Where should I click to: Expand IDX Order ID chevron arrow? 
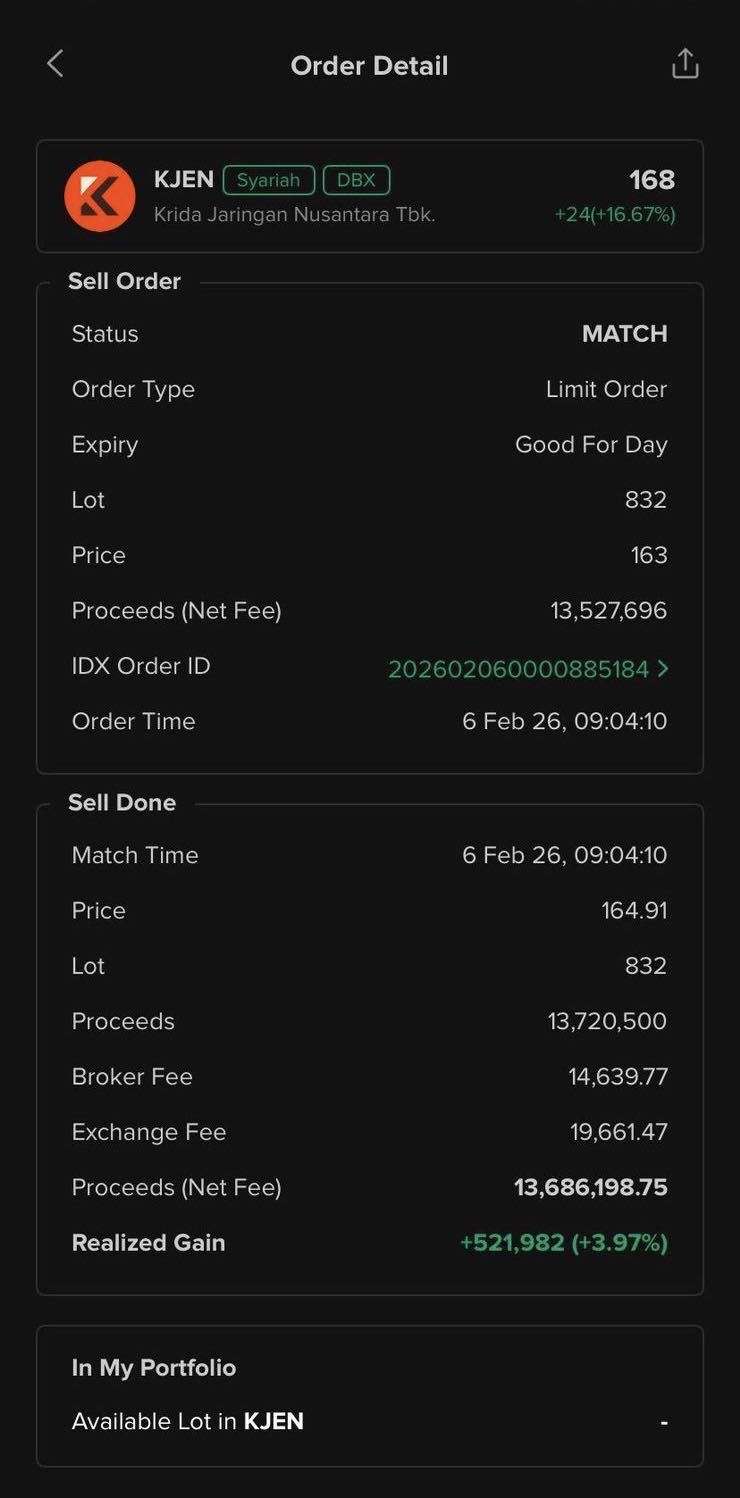click(663, 669)
